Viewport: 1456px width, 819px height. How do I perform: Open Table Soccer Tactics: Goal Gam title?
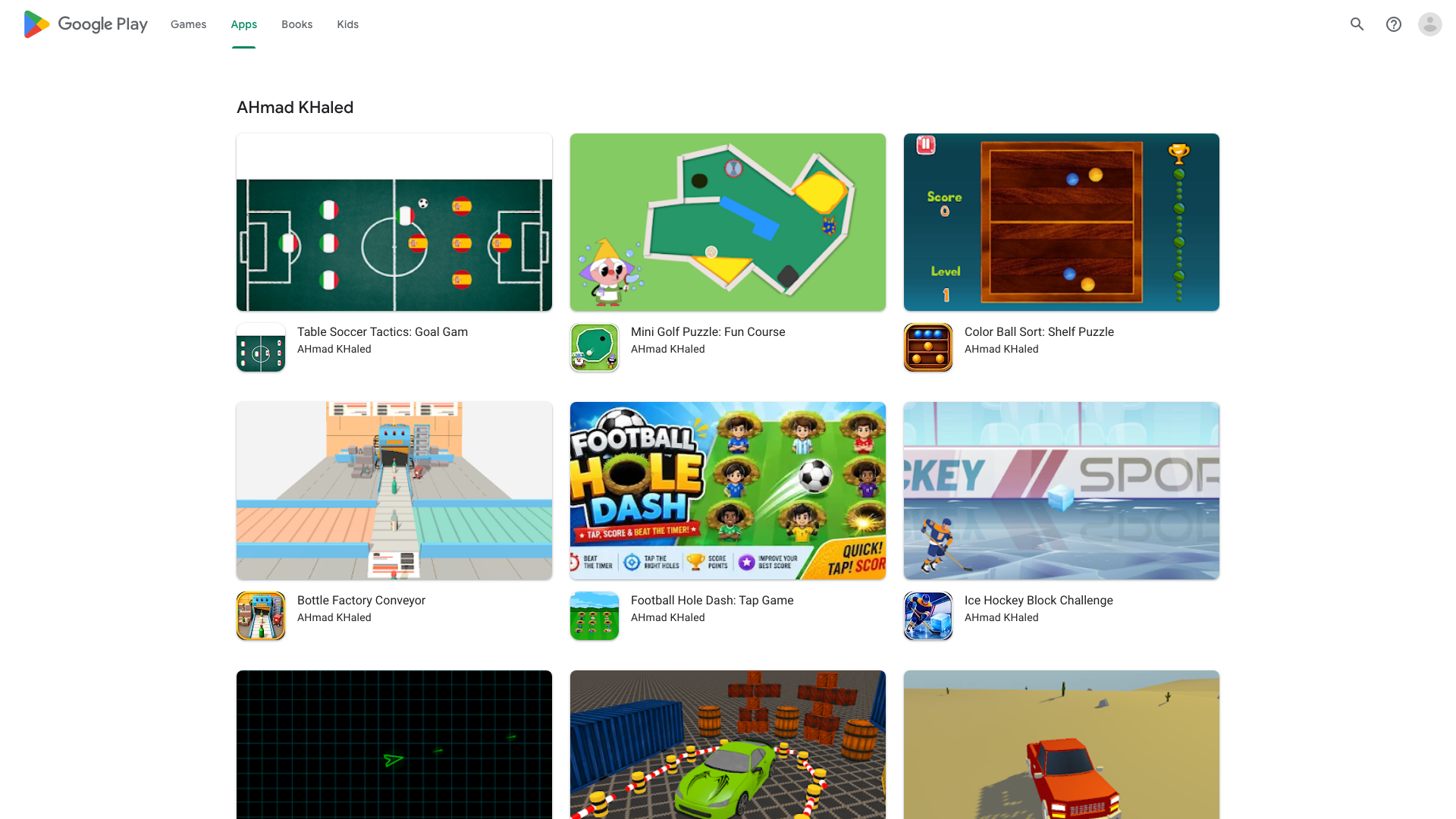point(382,332)
